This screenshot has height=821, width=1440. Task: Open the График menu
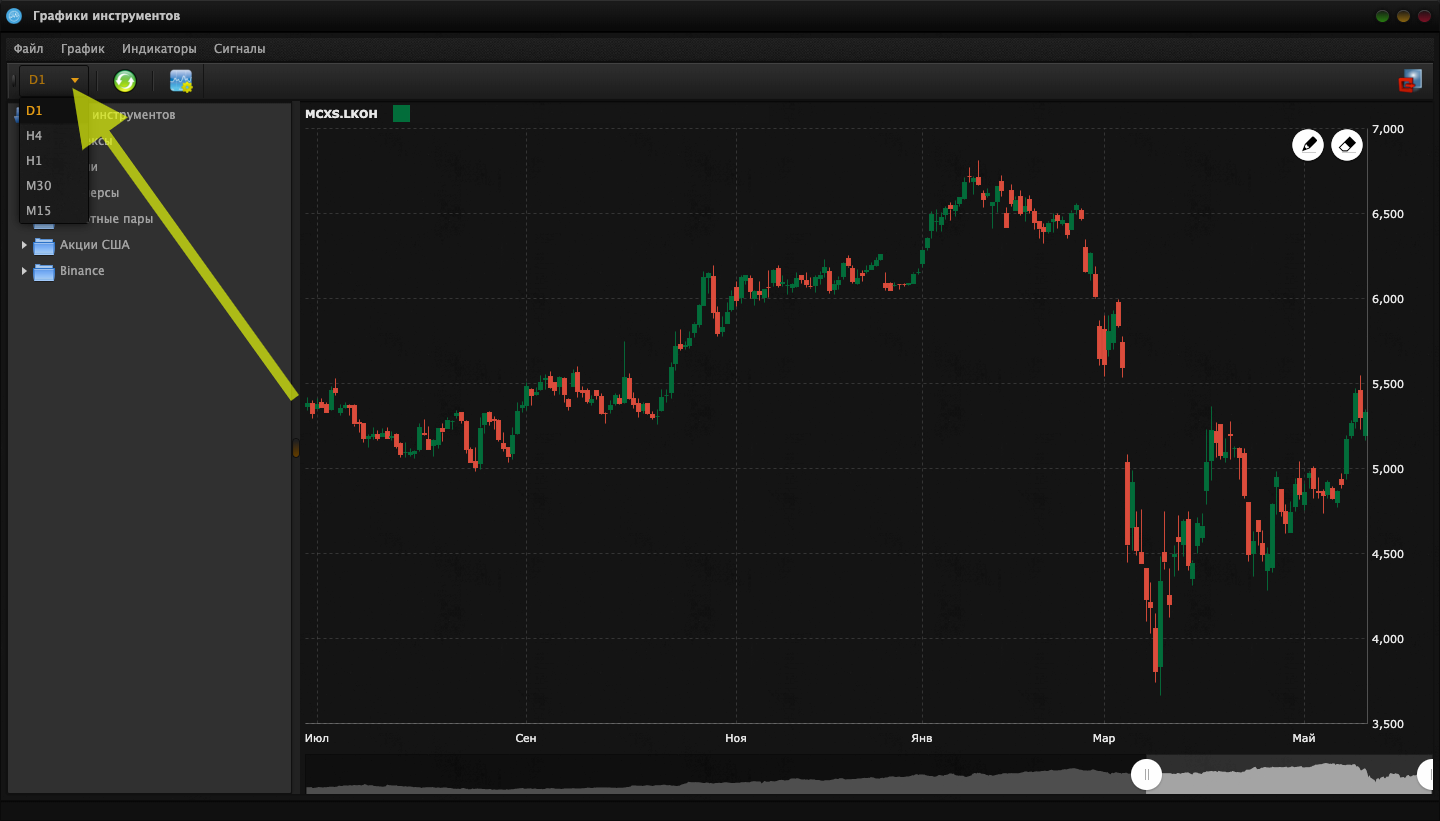tap(82, 48)
